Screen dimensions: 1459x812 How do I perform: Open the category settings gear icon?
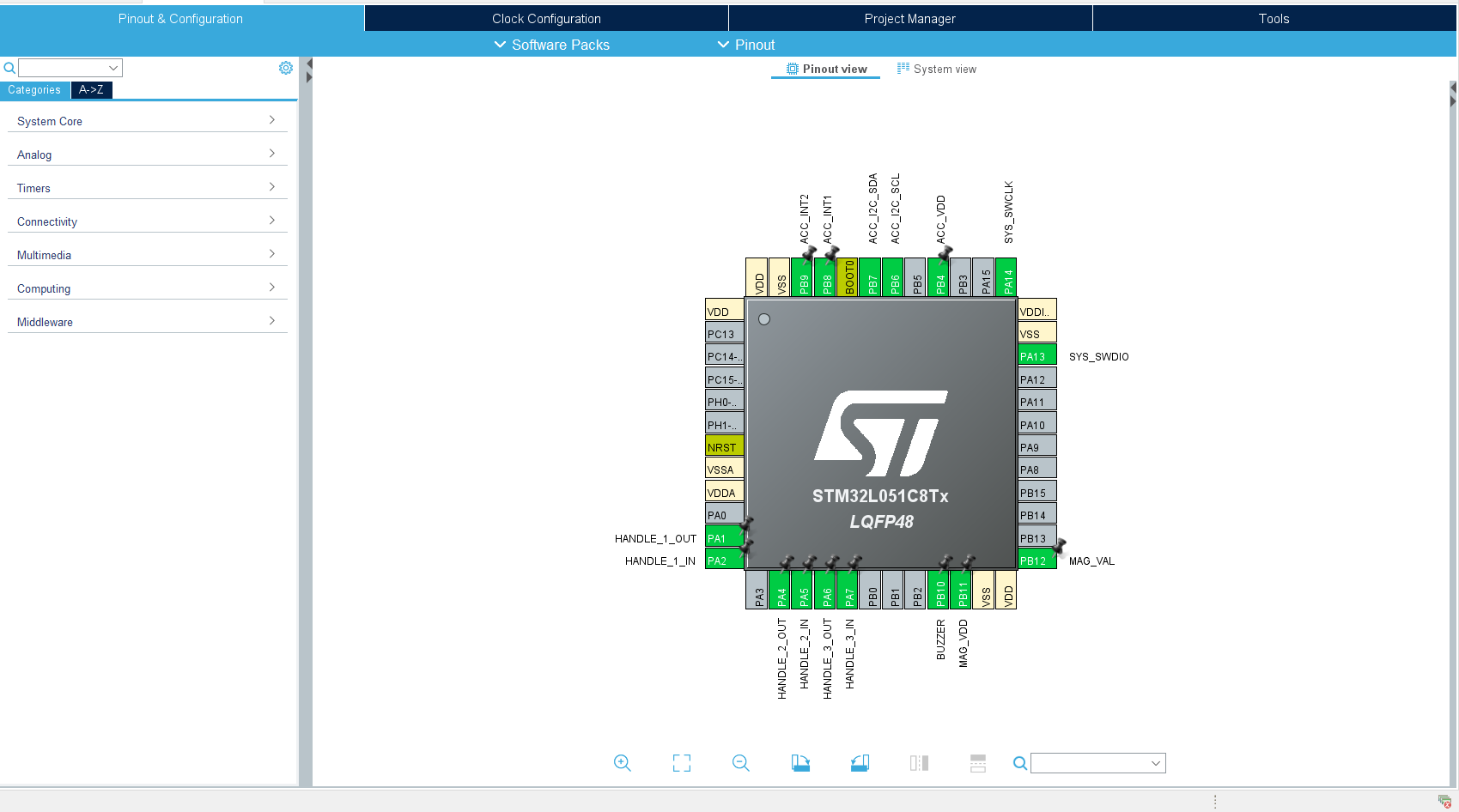(286, 68)
